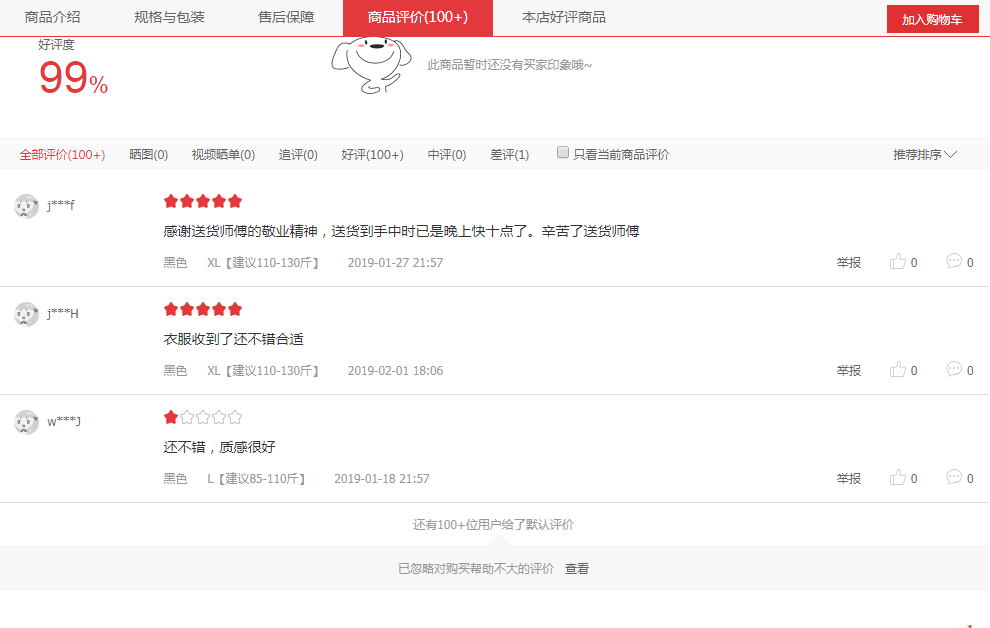The height and width of the screenshot is (628, 990).
Task: Click 加入购物车 button
Action: point(933,19)
